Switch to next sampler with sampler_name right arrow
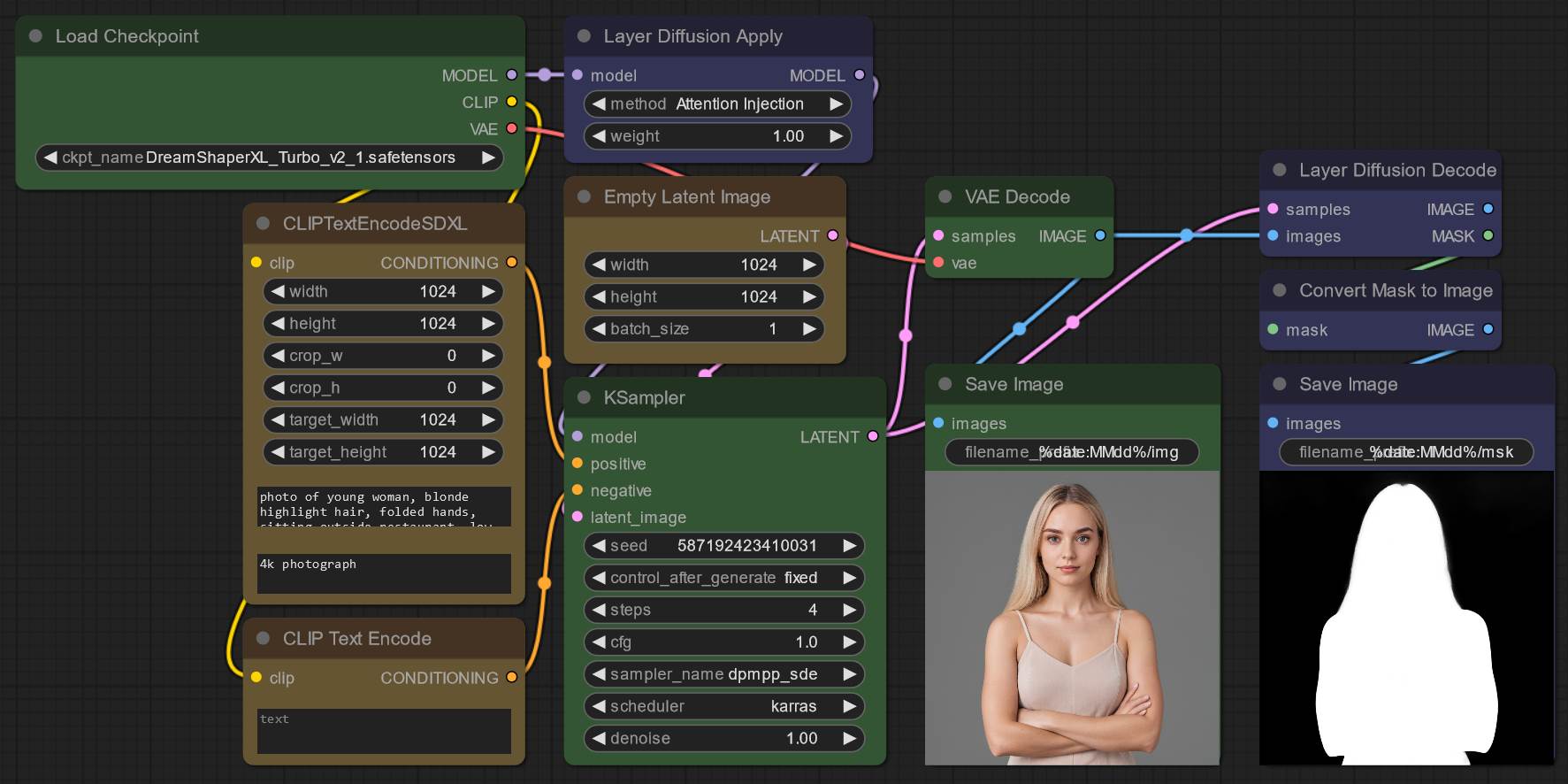Image resolution: width=1568 pixels, height=784 pixels. [x=850, y=674]
